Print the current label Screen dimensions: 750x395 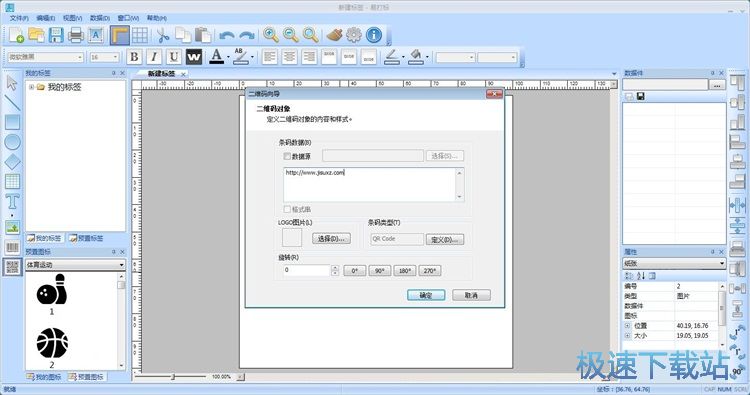(76, 35)
